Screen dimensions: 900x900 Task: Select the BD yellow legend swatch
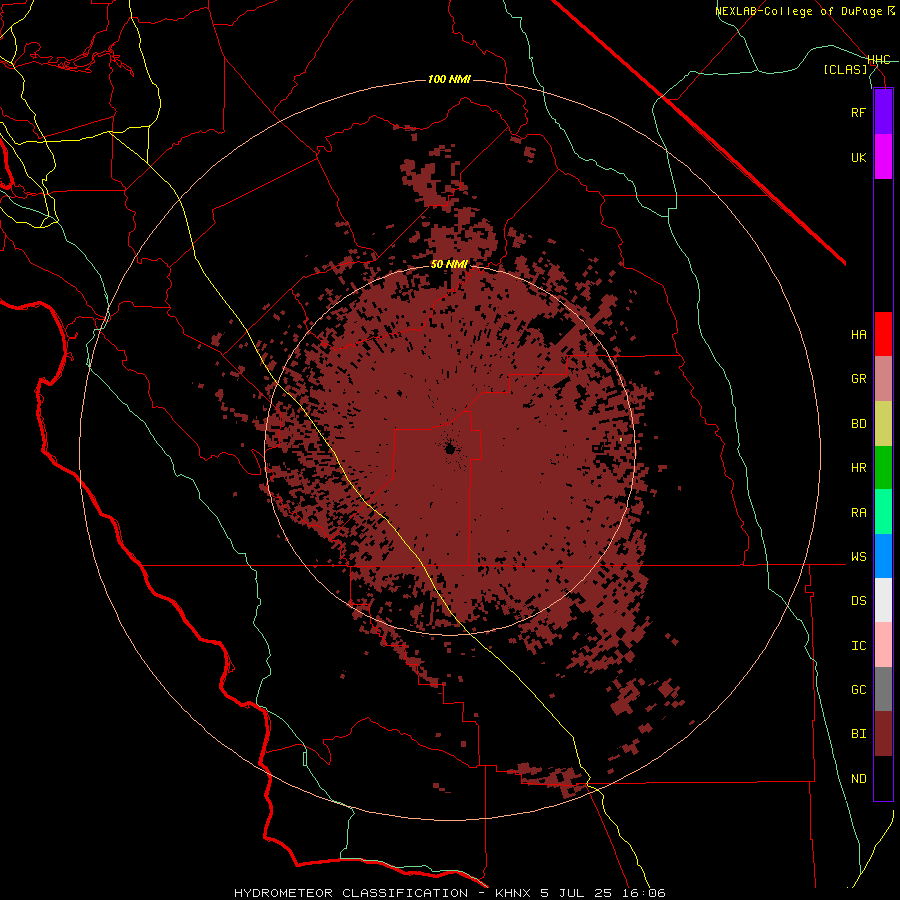(883, 424)
